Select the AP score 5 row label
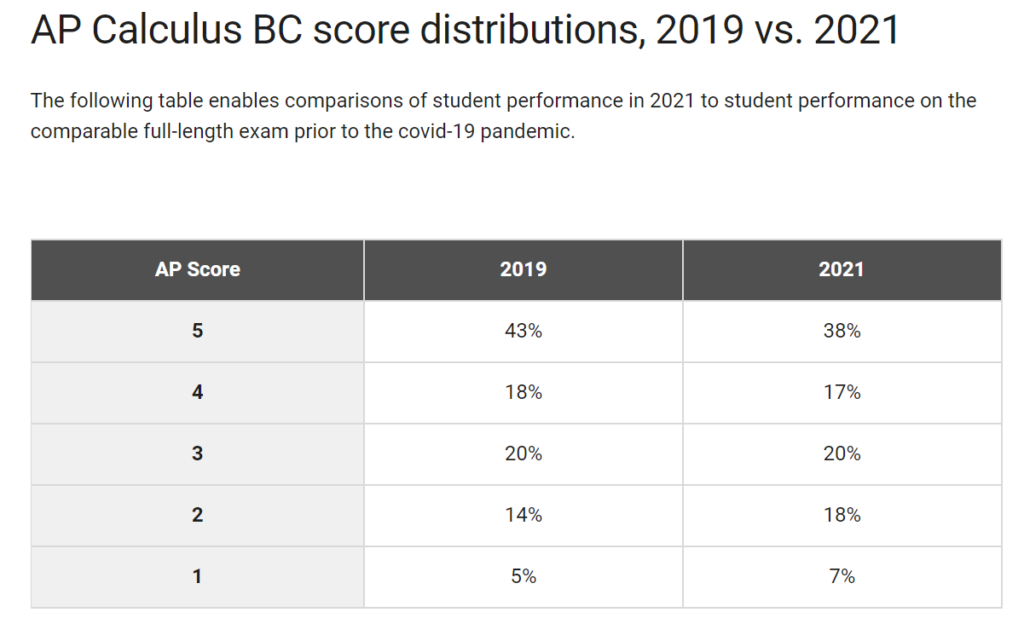 pos(197,331)
